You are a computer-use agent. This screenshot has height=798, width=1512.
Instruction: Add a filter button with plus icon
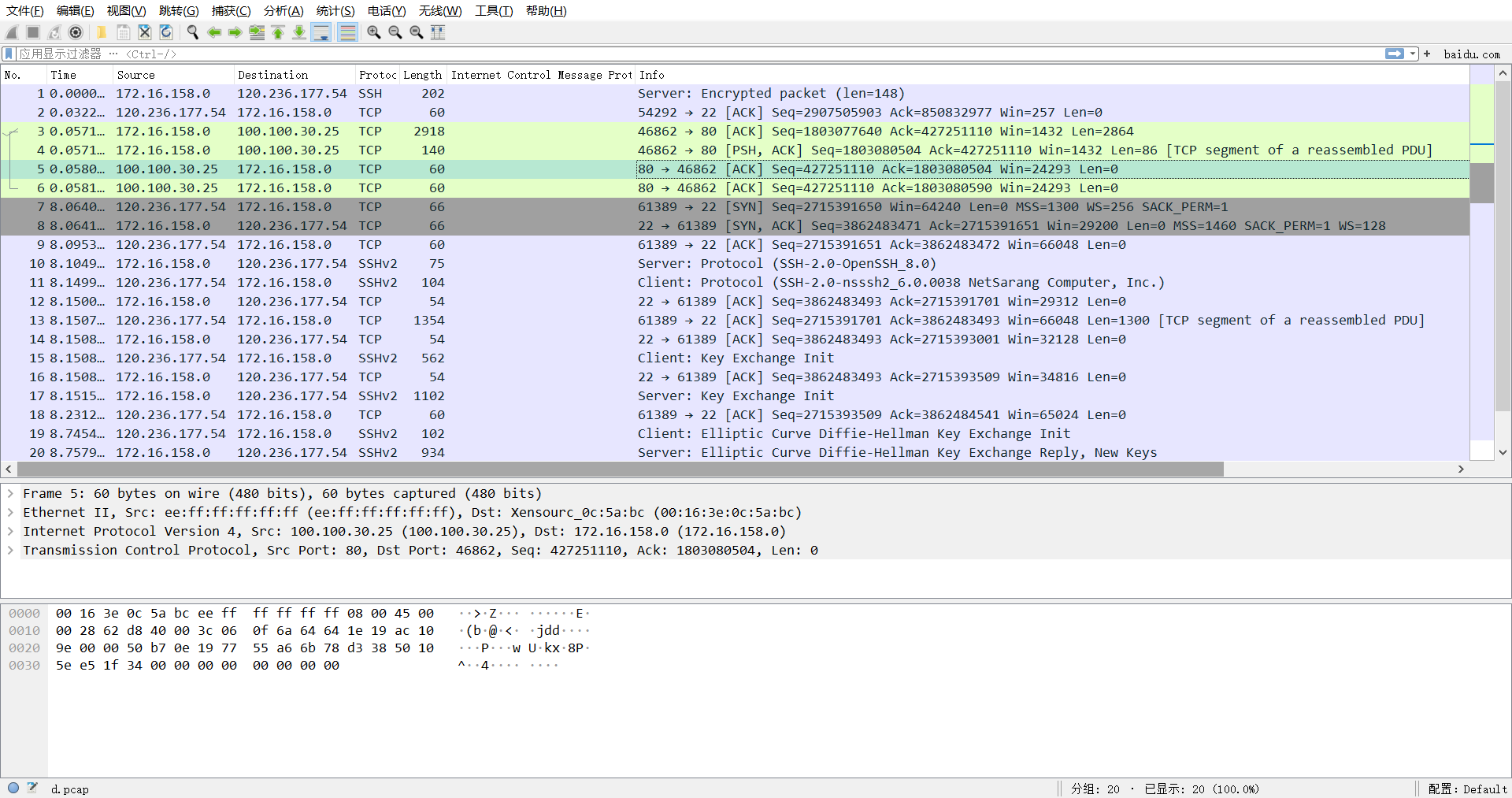pos(1427,54)
